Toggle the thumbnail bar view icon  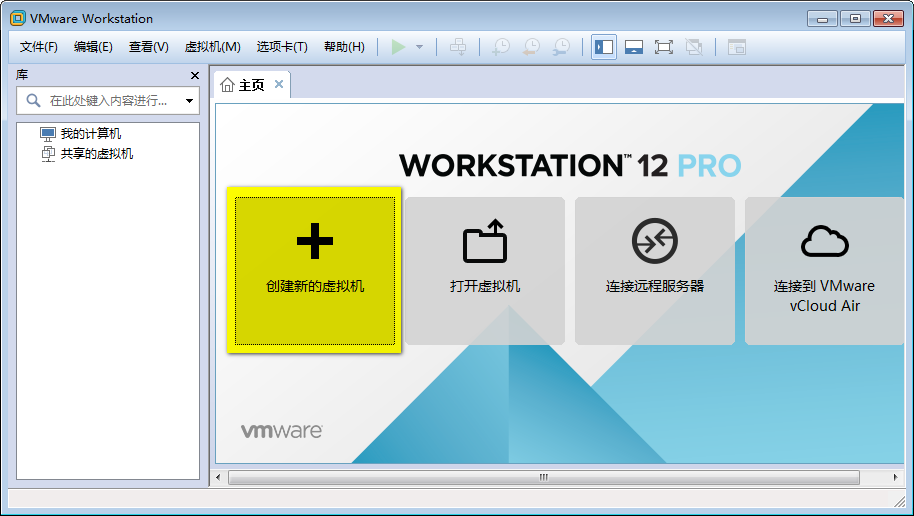[634, 47]
